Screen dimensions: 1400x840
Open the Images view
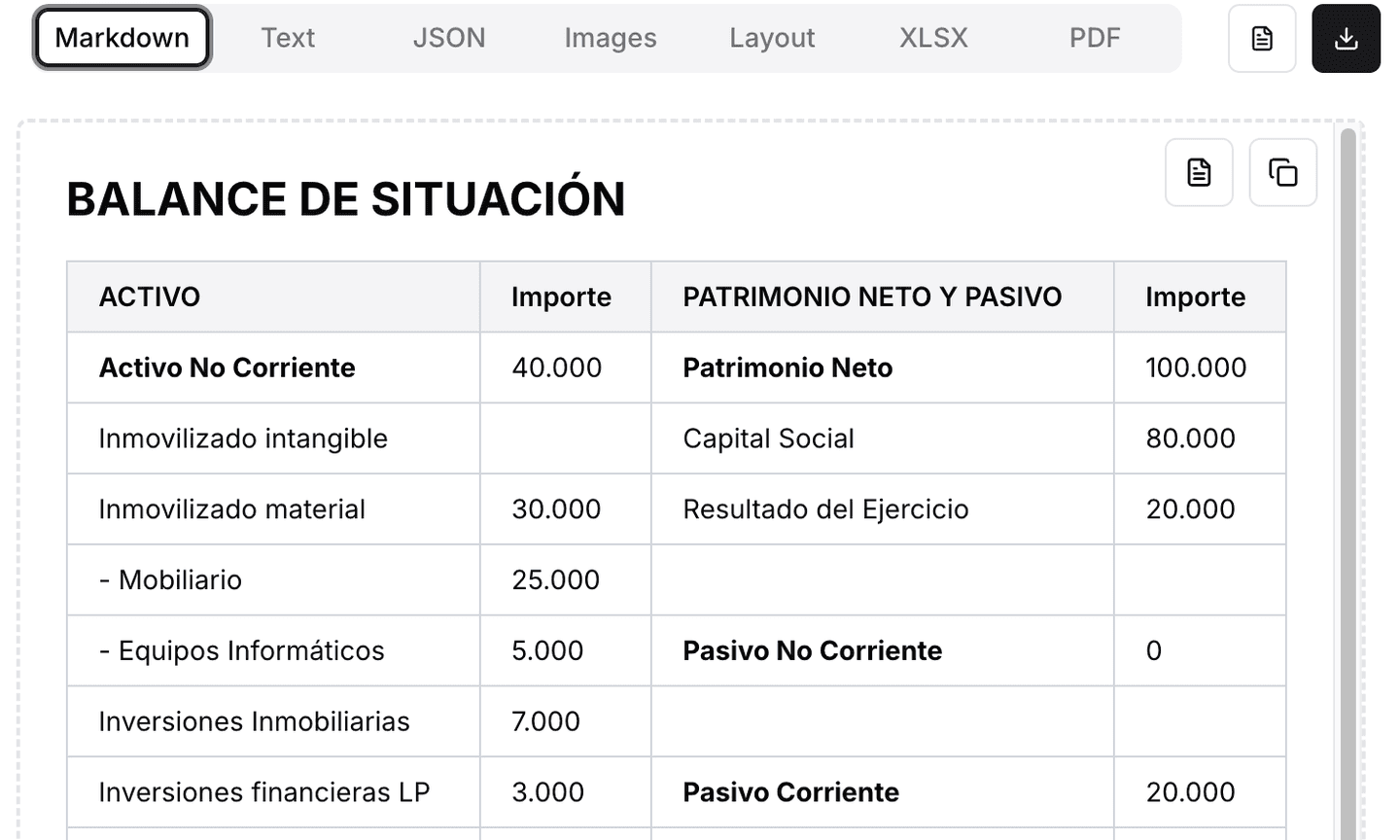[x=610, y=38]
